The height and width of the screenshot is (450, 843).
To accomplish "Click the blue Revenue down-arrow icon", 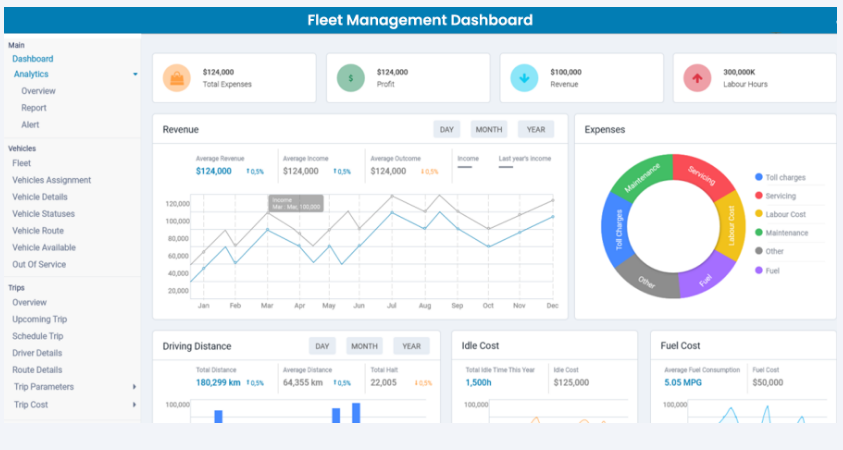I will (x=525, y=78).
